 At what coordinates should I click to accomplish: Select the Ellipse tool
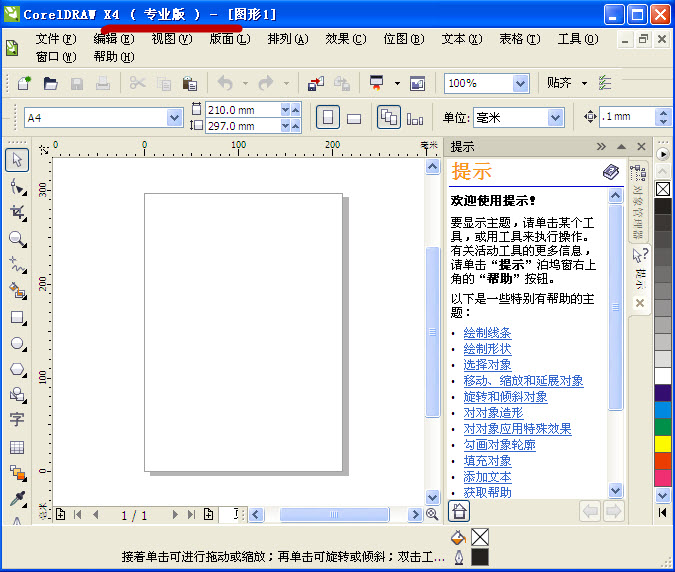pos(18,343)
